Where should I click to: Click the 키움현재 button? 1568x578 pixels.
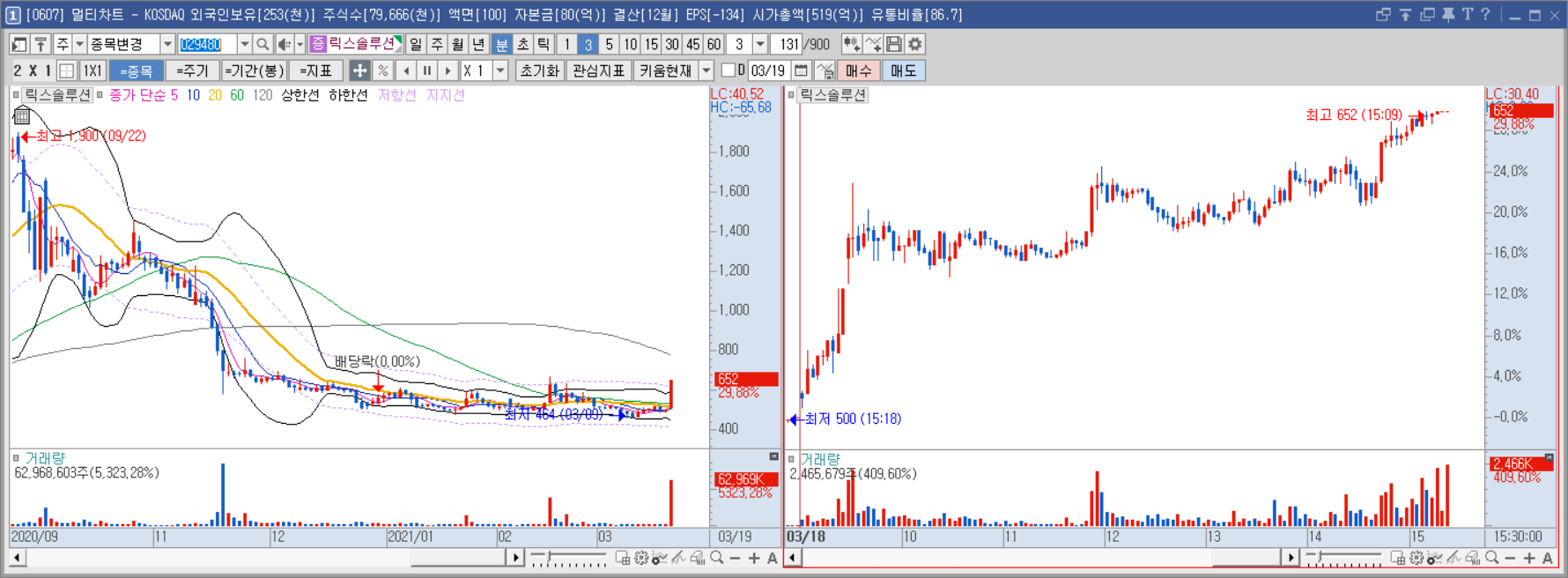point(666,70)
